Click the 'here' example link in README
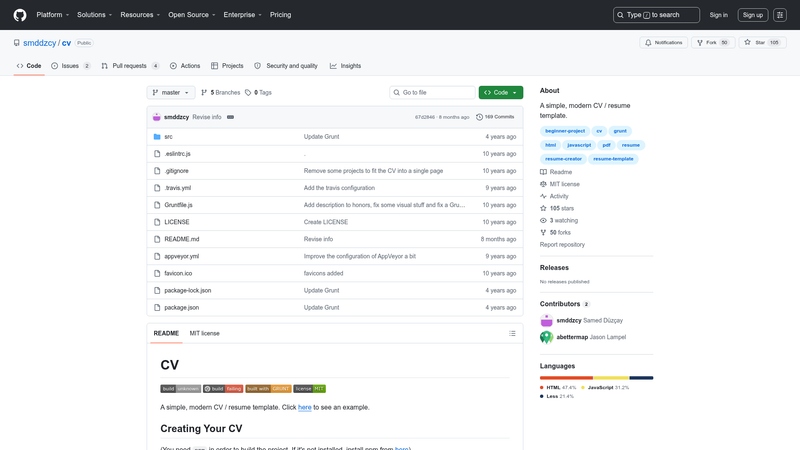 coord(305,407)
